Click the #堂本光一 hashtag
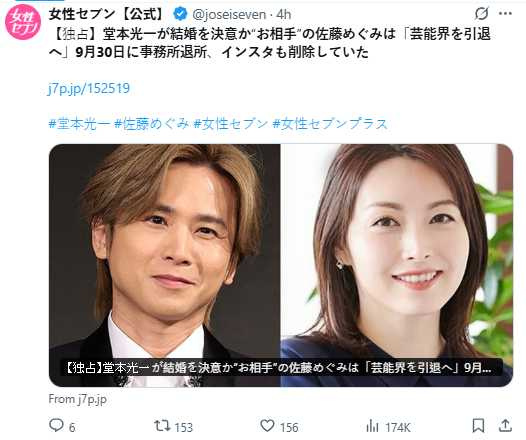The width and height of the screenshot is (526, 440). pyautogui.click(x=79, y=124)
